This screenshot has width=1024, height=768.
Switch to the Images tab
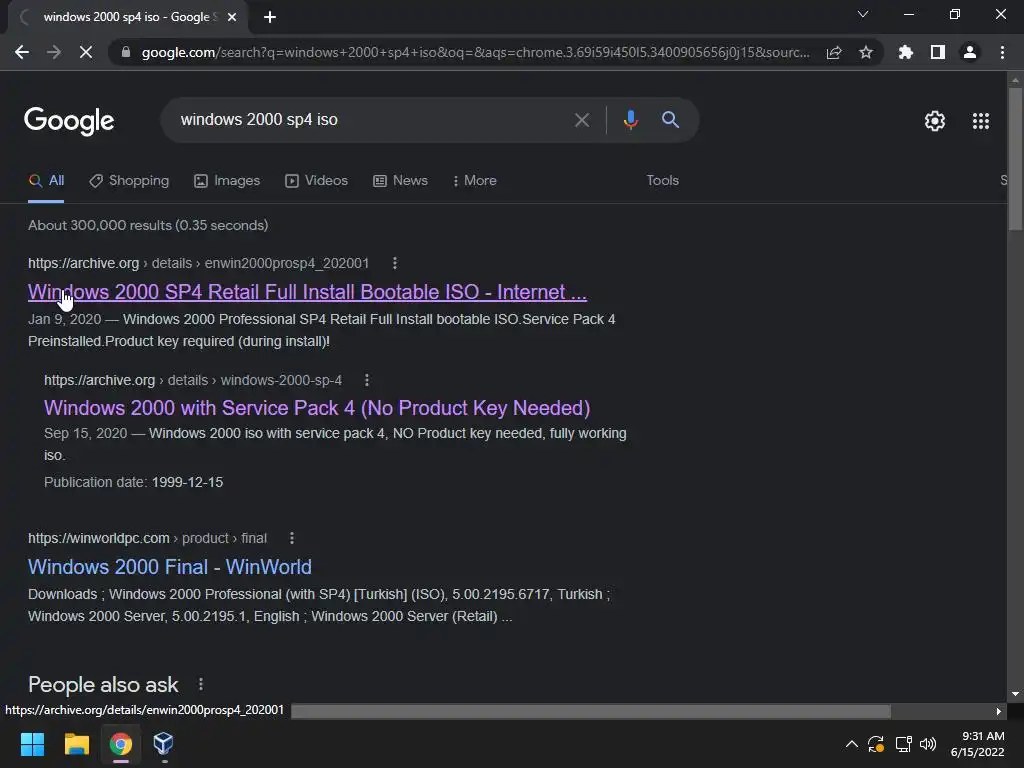(x=227, y=181)
